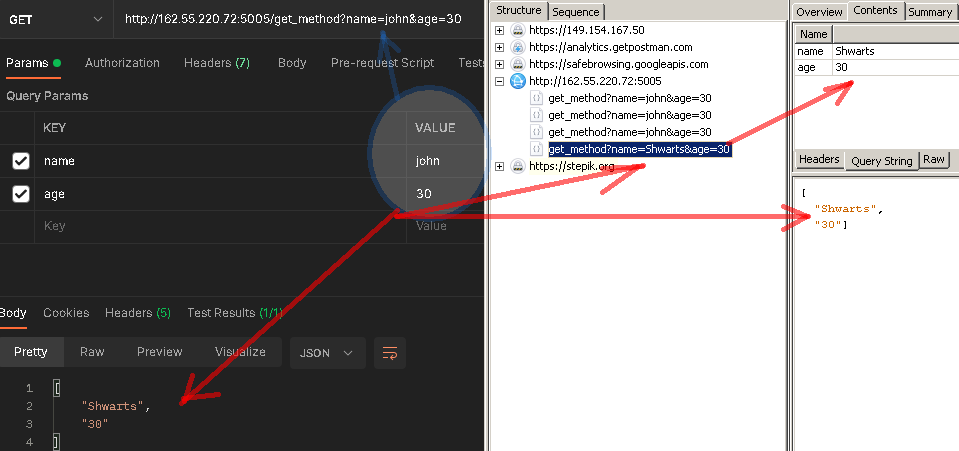The height and width of the screenshot is (451, 959).
Task: Click the host icon of analytics.getpostman.com
Action: 517,47
